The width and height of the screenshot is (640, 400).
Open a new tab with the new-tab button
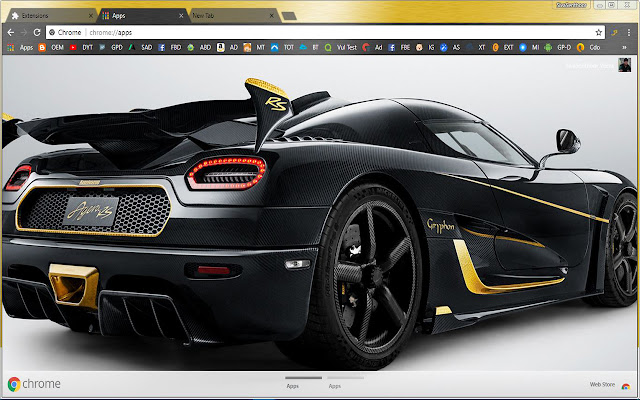(x=289, y=16)
